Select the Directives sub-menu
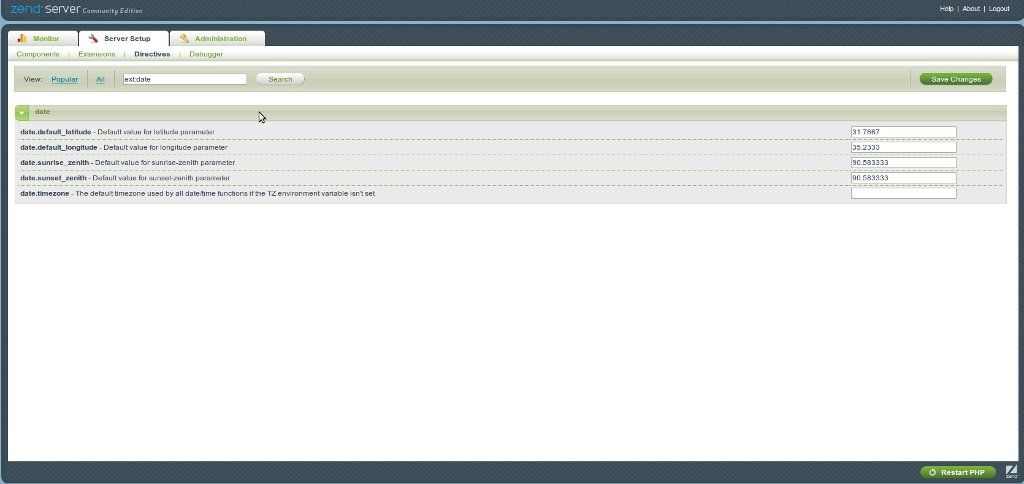This screenshot has width=1024, height=484. coord(152,54)
